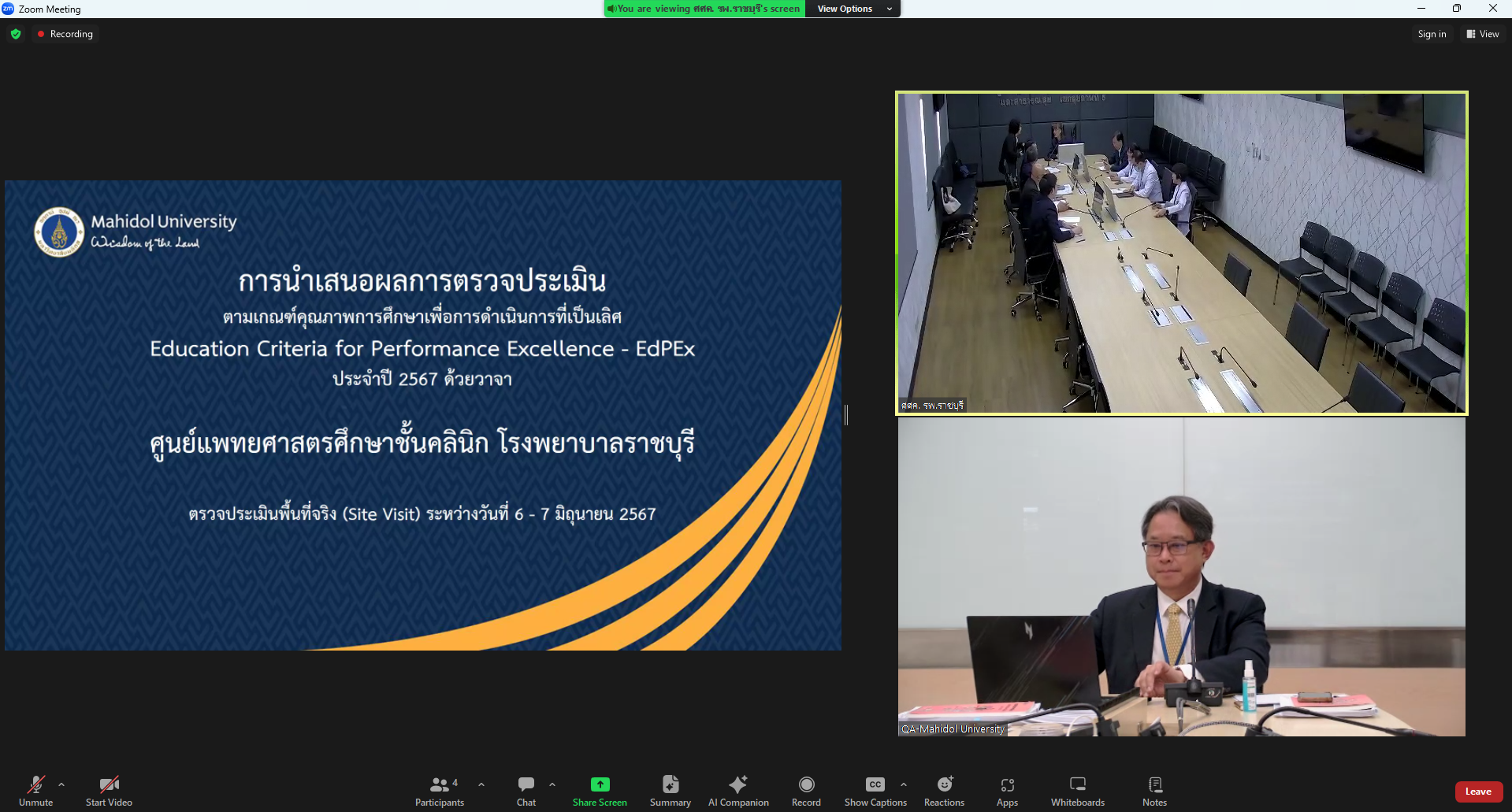Toggle Show Captions on
The image size is (1512, 812).
(x=875, y=791)
